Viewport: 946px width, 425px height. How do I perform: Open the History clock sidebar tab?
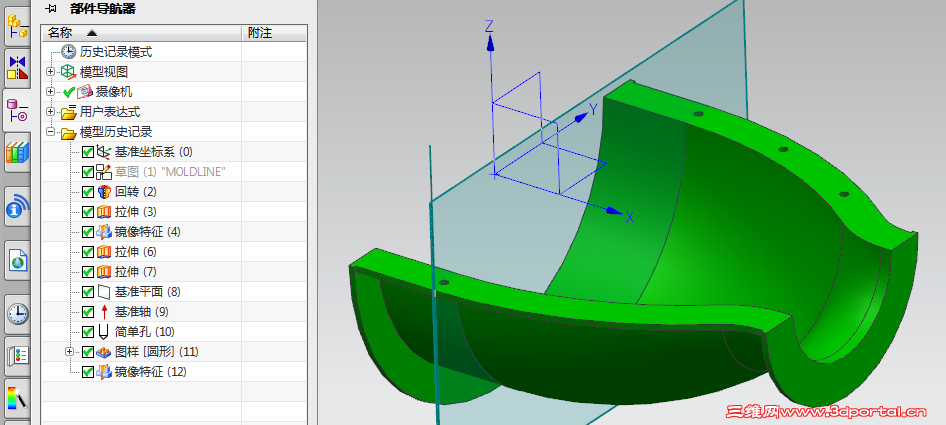point(18,314)
